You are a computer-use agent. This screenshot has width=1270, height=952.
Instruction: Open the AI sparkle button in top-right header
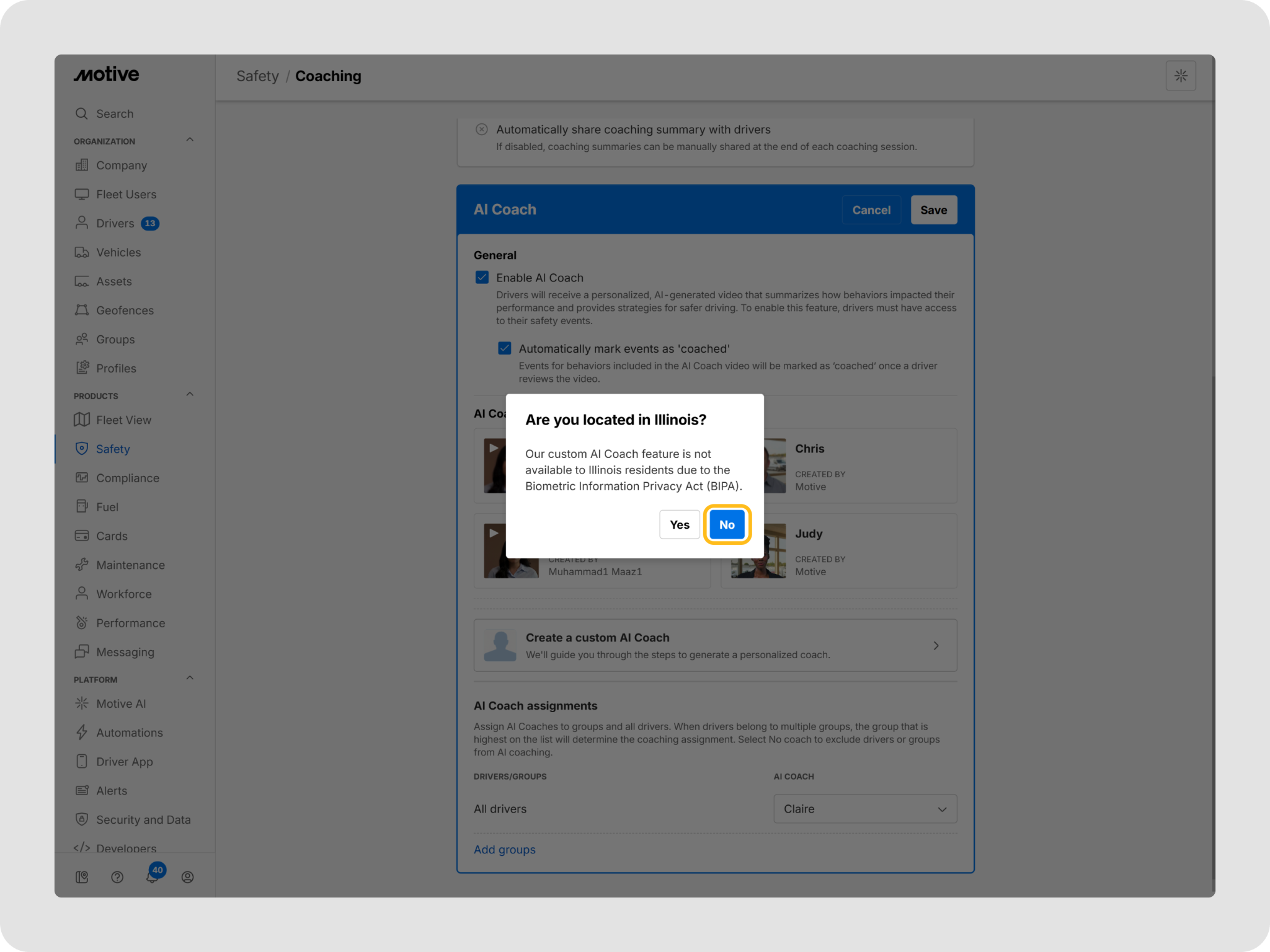click(1181, 76)
